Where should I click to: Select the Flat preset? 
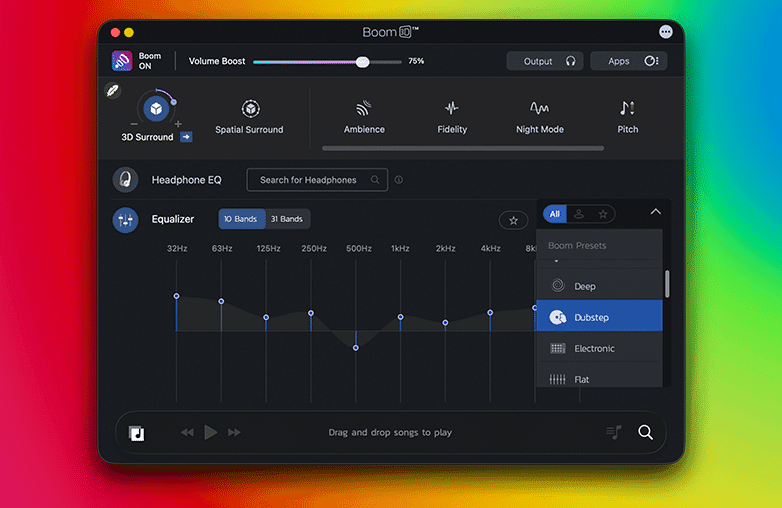pos(599,377)
